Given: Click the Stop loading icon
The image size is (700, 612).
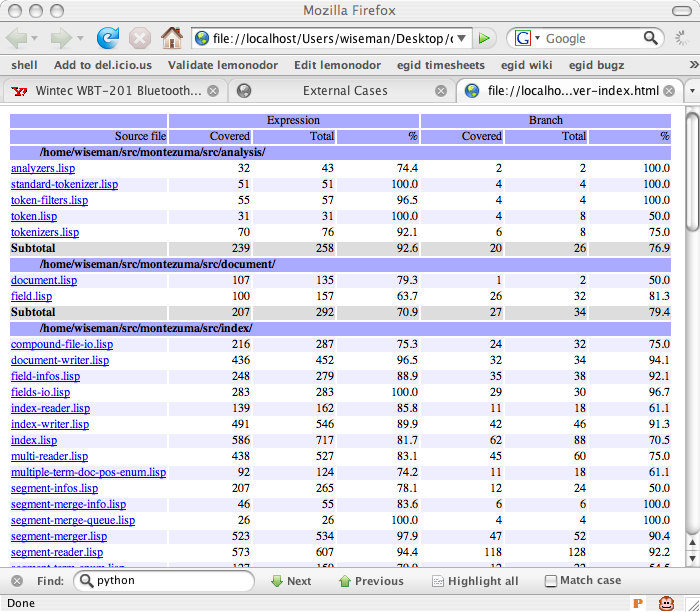Looking at the screenshot, I should tap(140, 38).
